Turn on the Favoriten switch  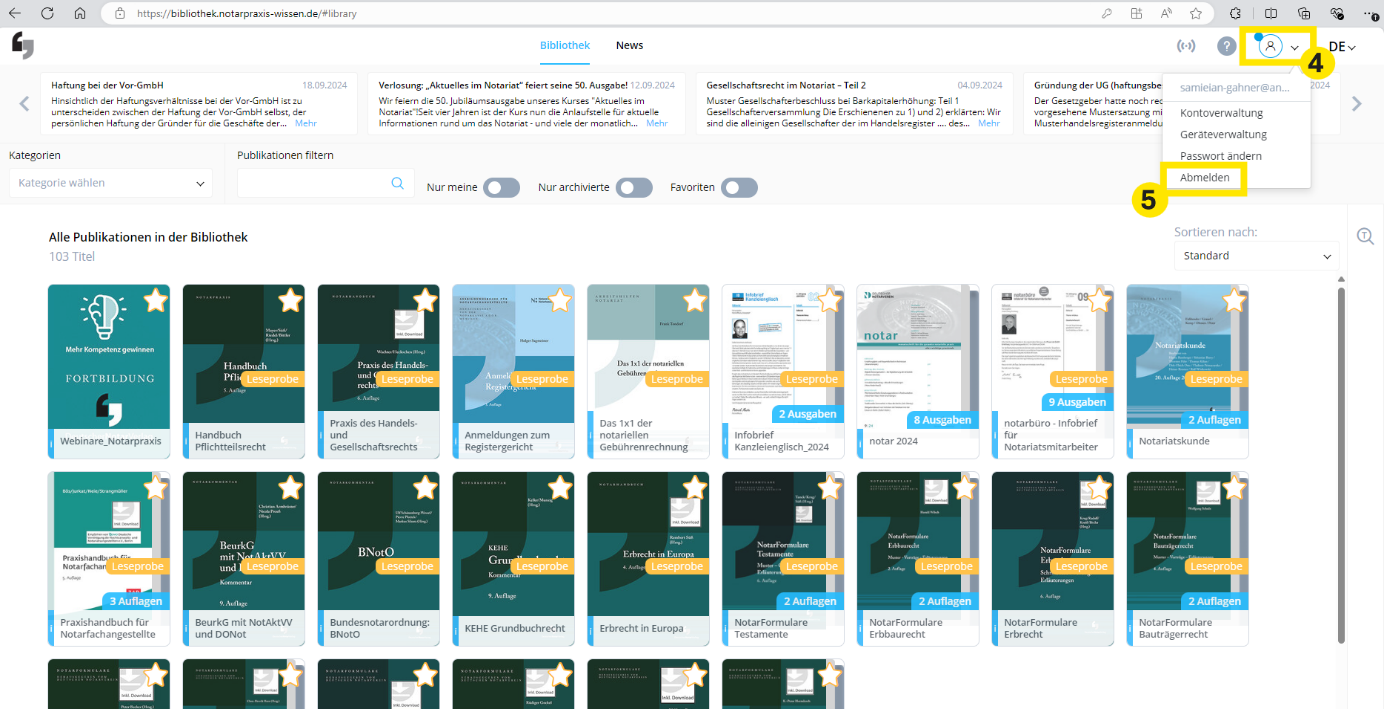click(x=739, y=188)
